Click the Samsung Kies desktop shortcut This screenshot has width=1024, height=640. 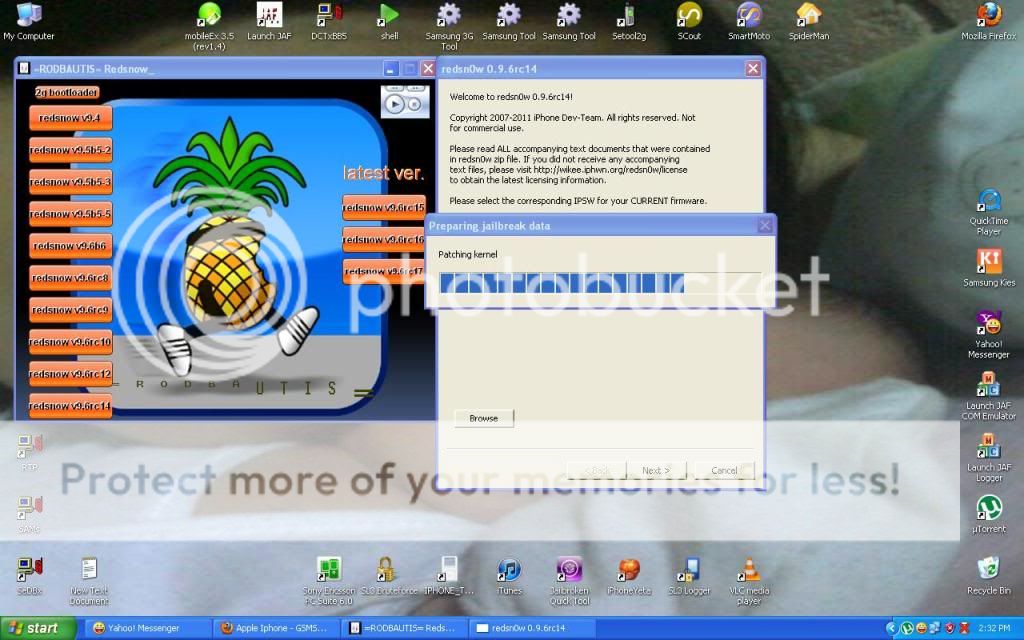click(989, 268)
